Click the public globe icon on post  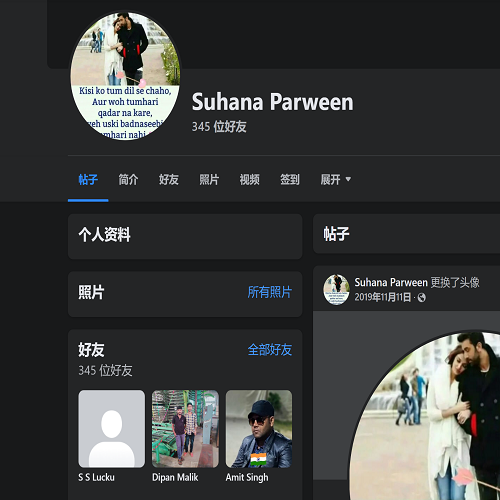(x=422, y=297)
